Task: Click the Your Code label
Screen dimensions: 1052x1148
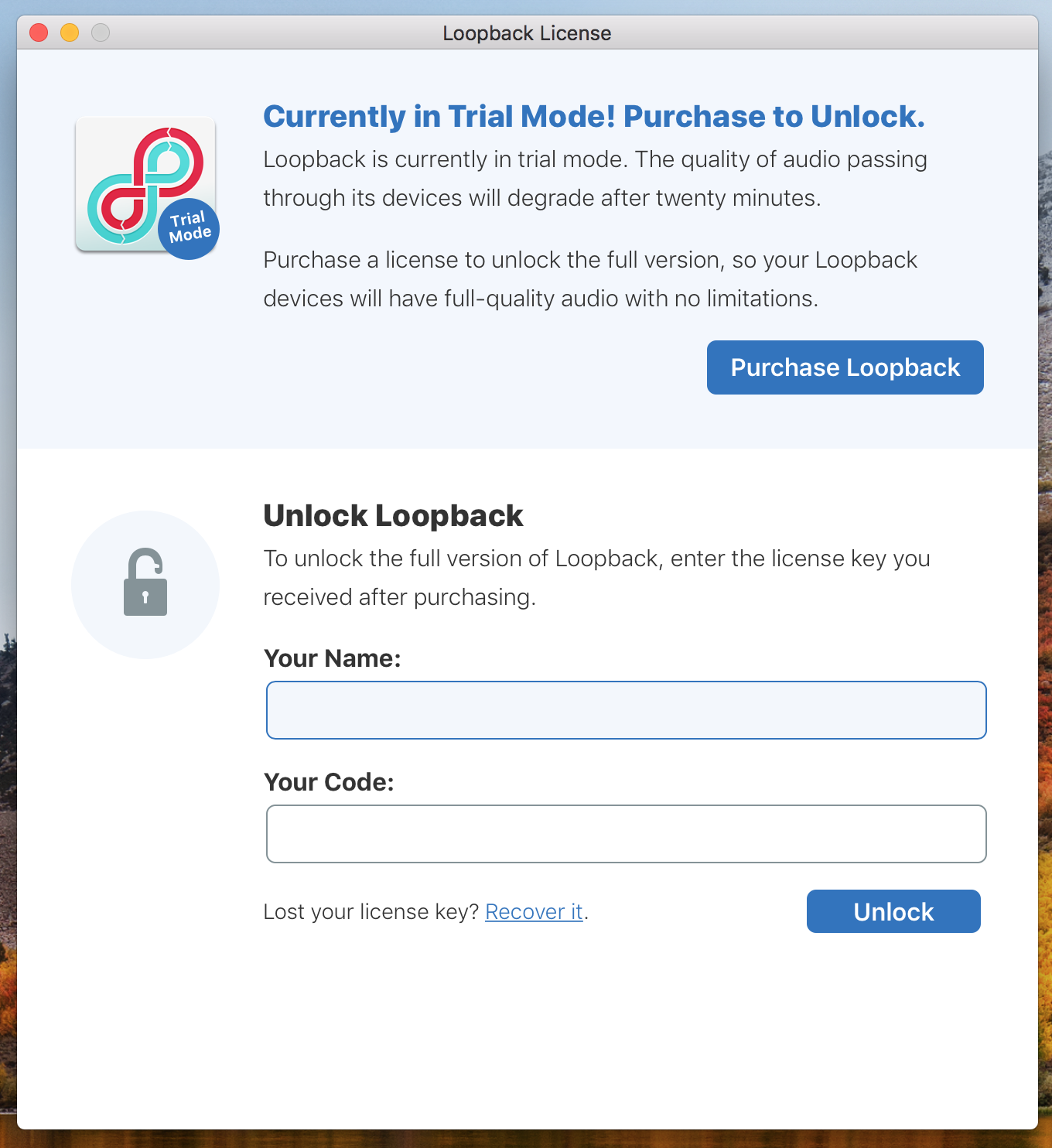Action: [x=329, y=782]
